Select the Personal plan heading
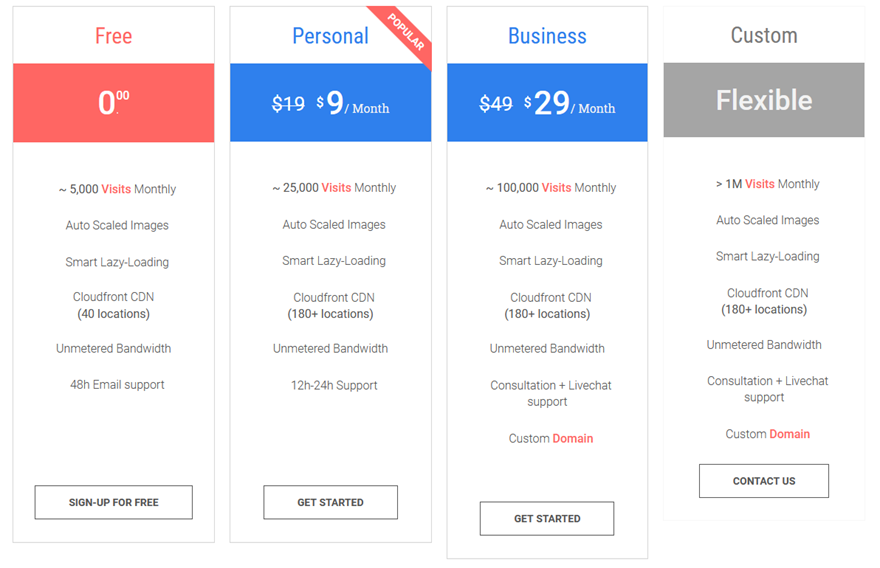Screen dimensions: 880x568 tap(330, 36)
